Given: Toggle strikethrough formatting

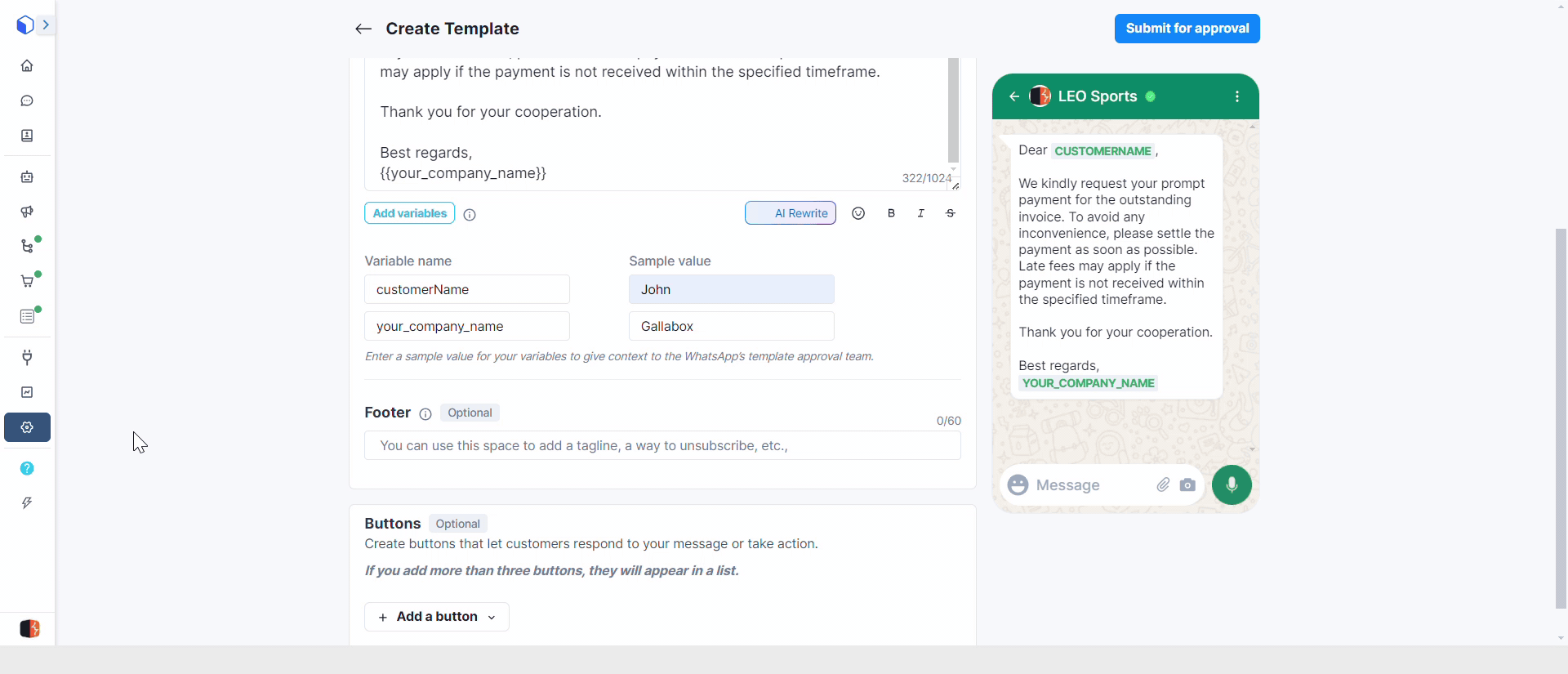Looking at the screenshot, I should click(951, 213).
